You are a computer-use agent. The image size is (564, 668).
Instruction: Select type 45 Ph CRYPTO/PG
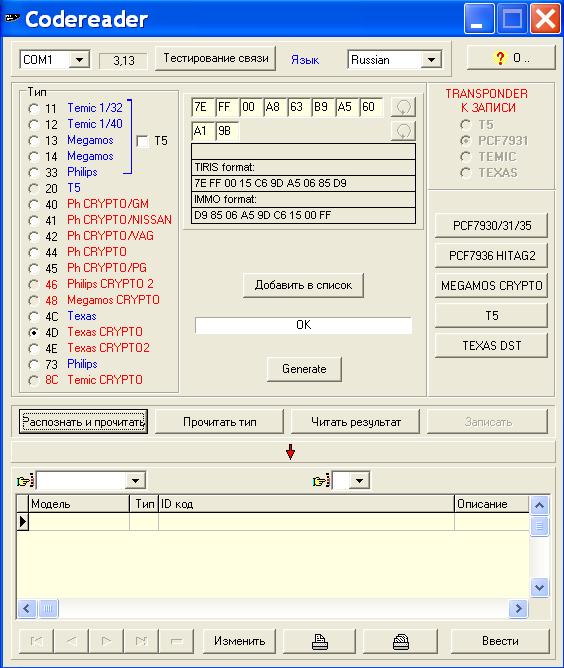34,268
